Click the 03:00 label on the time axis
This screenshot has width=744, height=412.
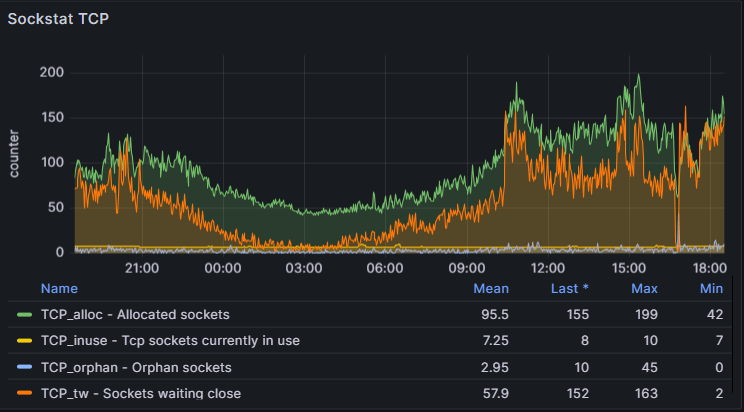click(x=303, y=268)
